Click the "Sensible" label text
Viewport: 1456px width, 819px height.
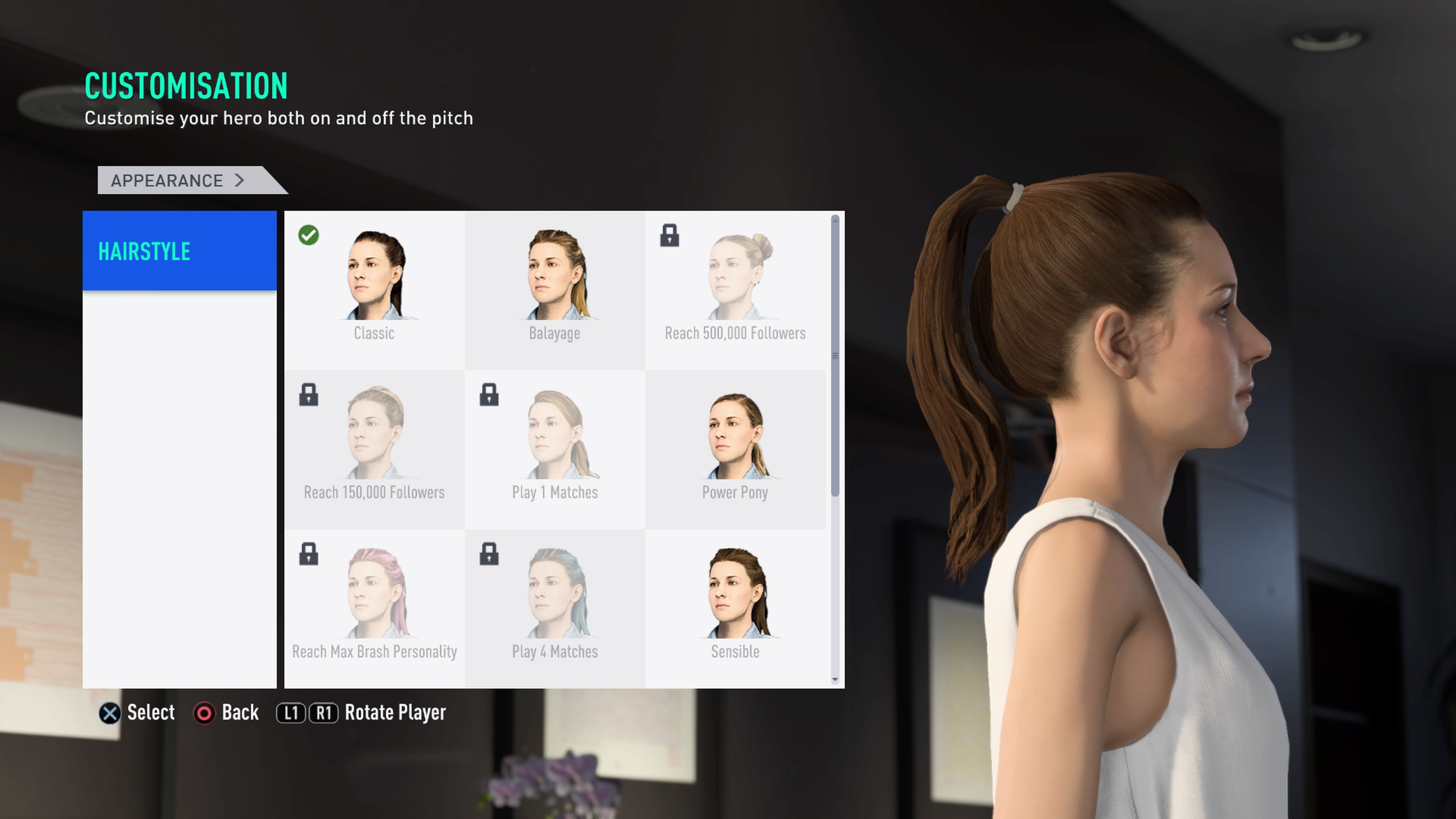735,652
